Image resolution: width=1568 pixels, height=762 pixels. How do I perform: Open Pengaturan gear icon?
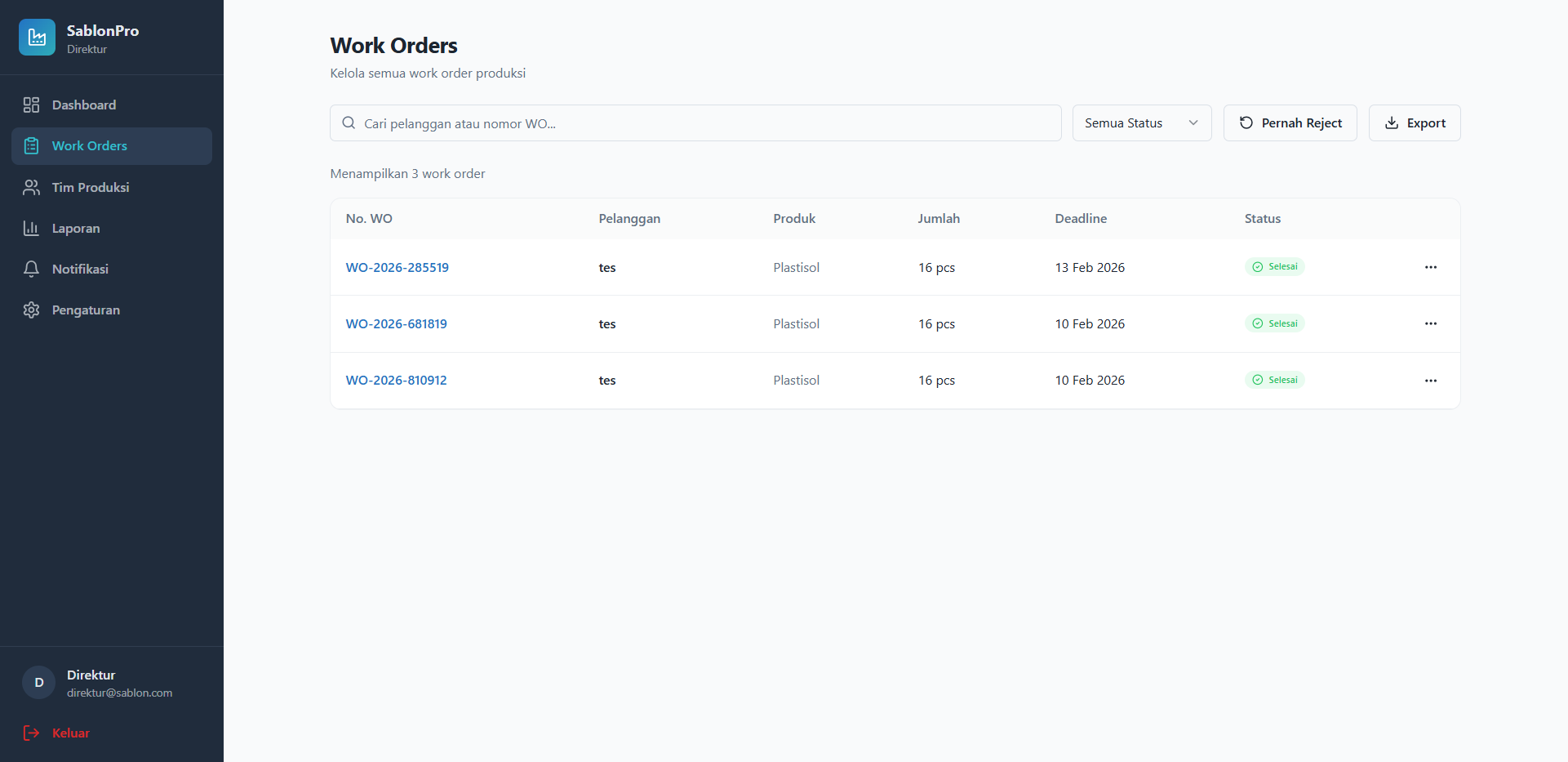pos(31,310)
